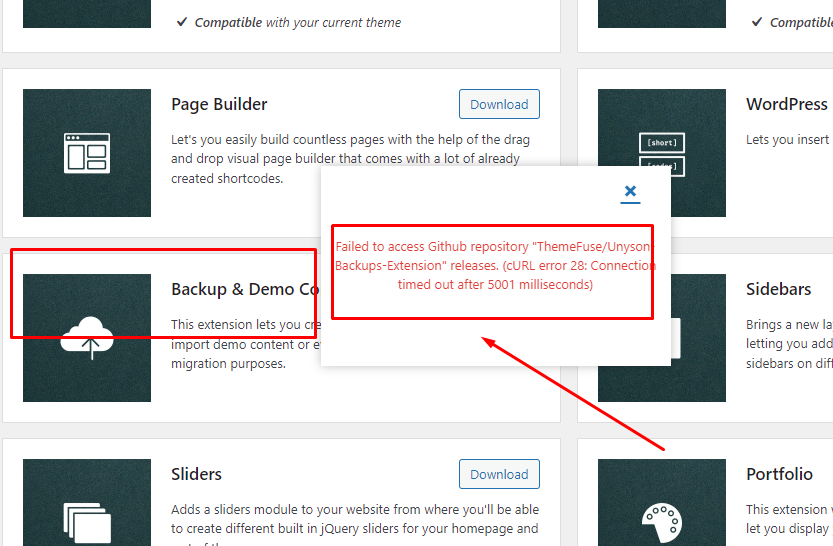Close the error popup with the X icon

(630, 191)
